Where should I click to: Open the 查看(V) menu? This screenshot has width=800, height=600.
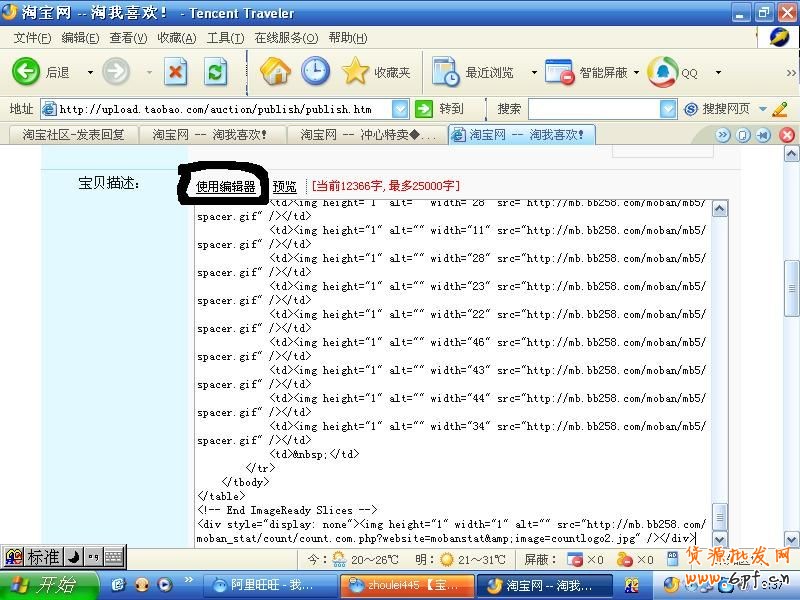[128, 38]
